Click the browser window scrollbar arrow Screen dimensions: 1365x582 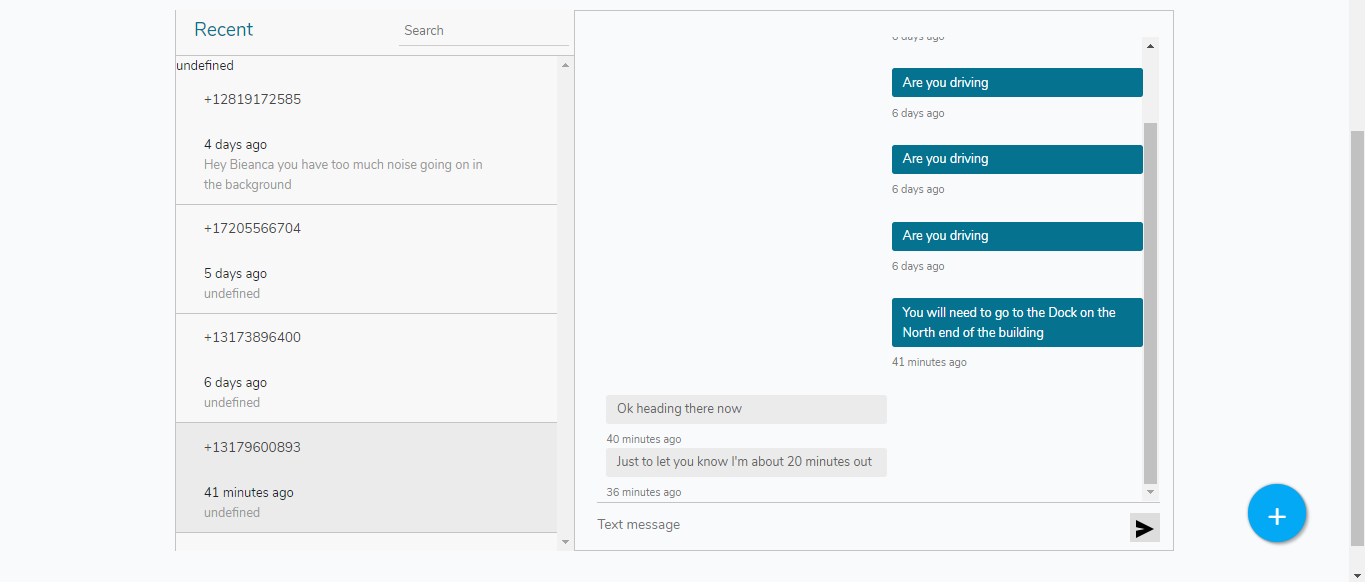click(1358, 575)
